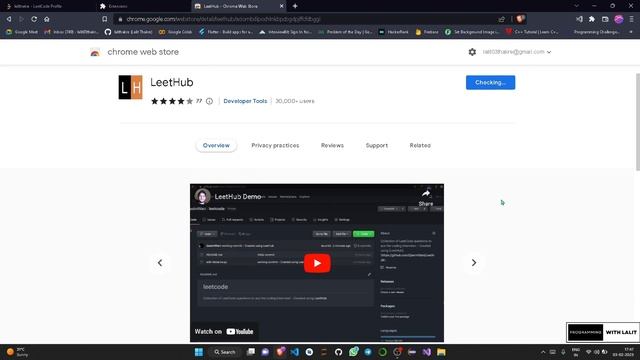Click the page vertical scrollbar
The height and width of the screenshot is (360, 640).
pos(638,122)
